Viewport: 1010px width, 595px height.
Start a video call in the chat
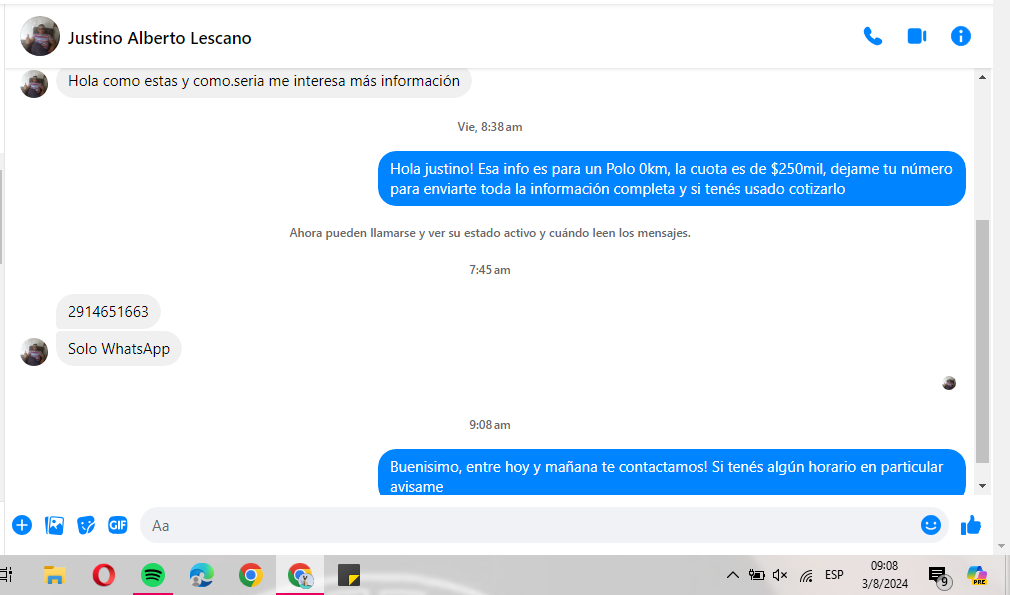point(916,37)
